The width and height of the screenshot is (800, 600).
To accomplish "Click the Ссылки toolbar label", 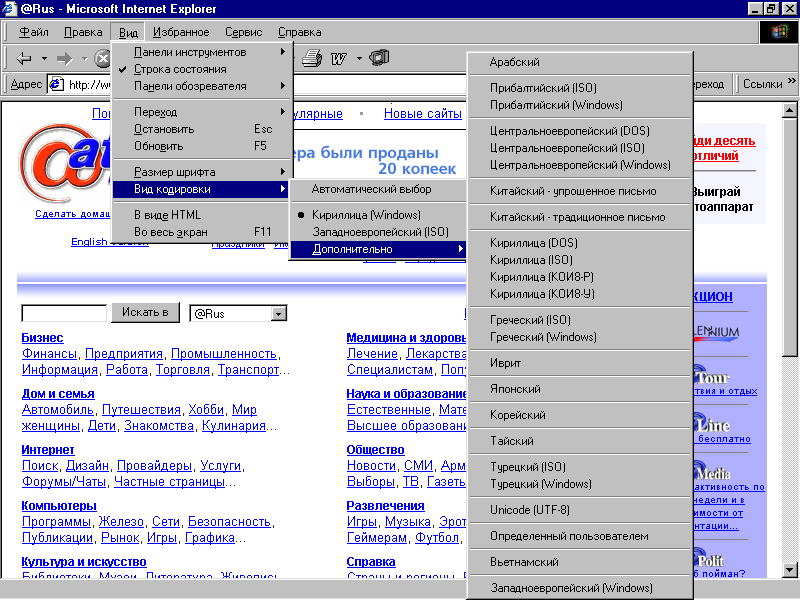I will tap(763, 84).
